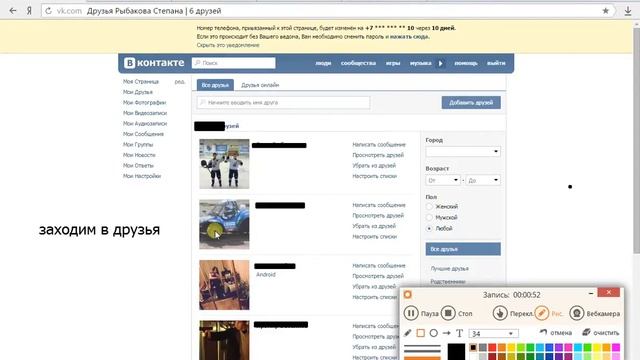
Task: Select the rectangle shape drawing tool
Action: click(420, 333)
